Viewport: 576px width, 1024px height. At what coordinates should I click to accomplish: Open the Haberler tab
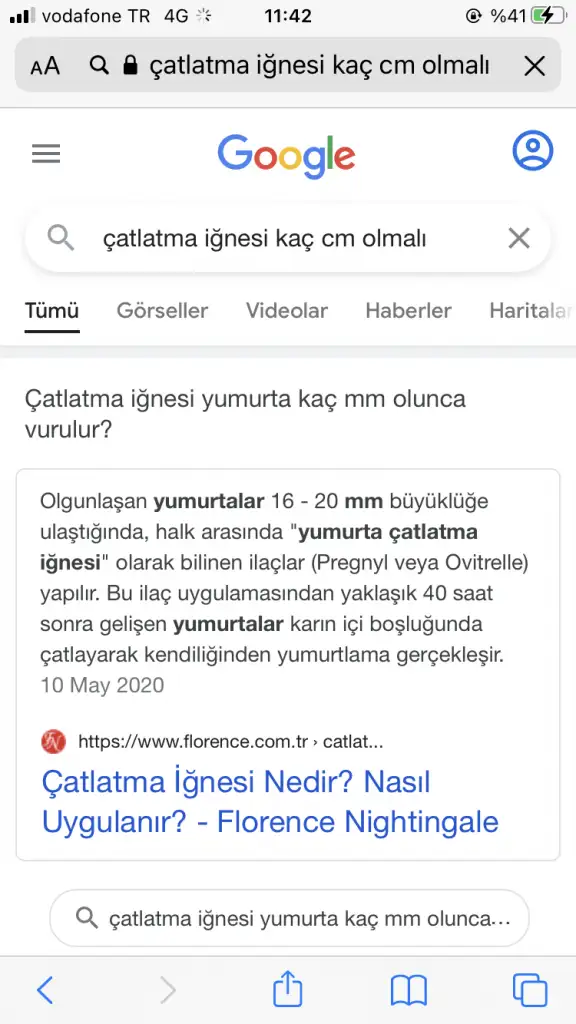point(408,310)
